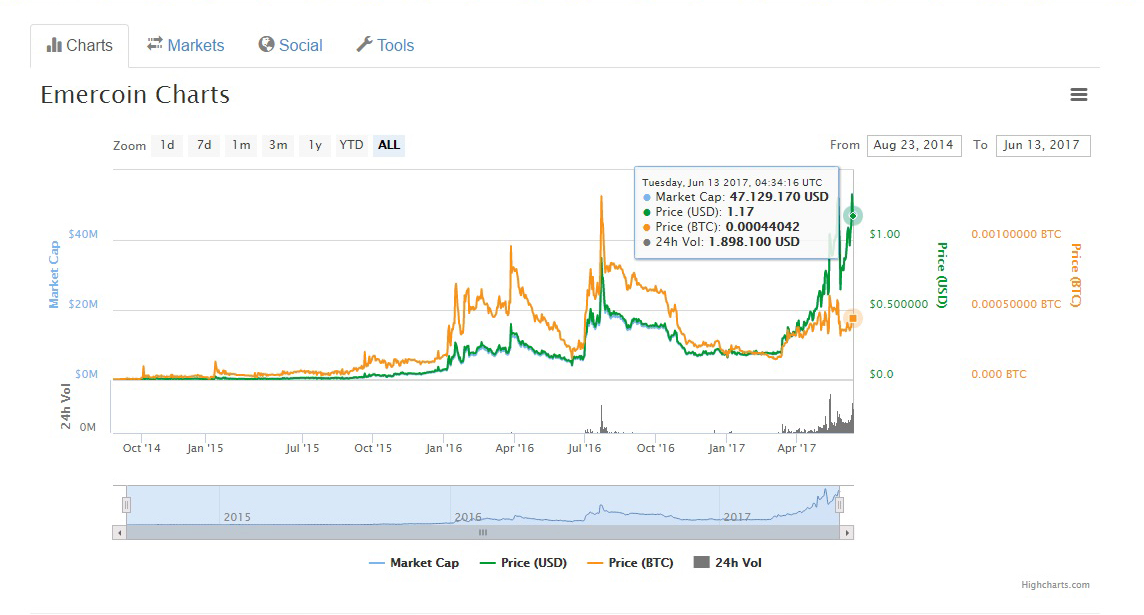Click the Jul '16 x-axis label
The width and height of the screenshot is (1144, 615).
click(584, 449)
